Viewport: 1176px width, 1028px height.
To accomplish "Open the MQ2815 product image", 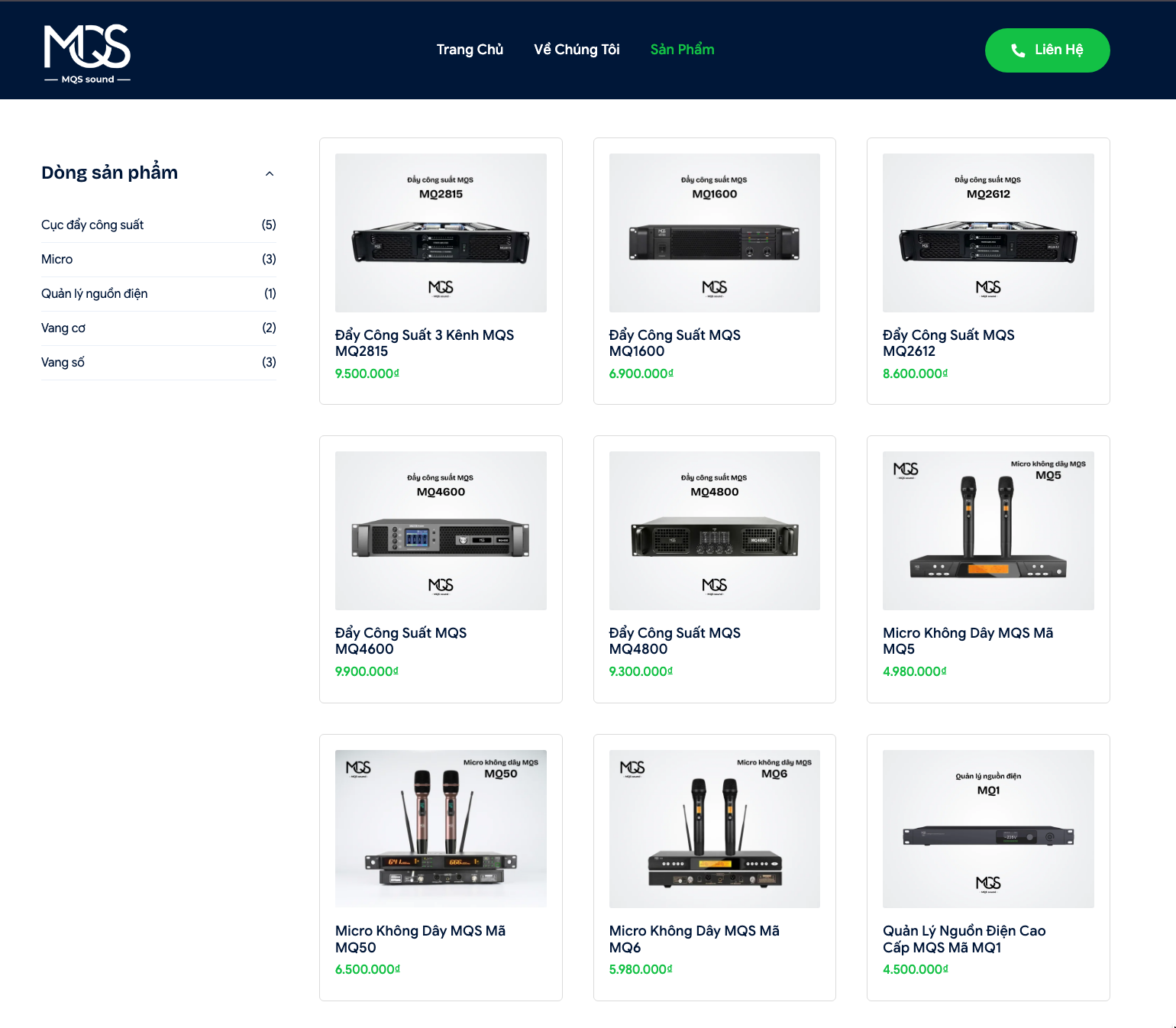I will pyautogui.click(x=441, y=233).
